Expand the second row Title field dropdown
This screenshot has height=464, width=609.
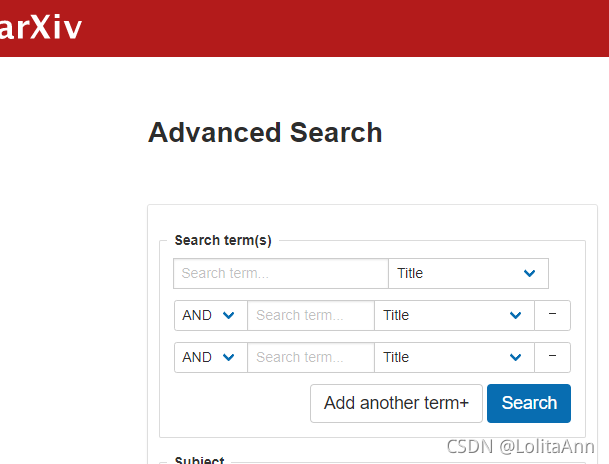click(454, 315)
